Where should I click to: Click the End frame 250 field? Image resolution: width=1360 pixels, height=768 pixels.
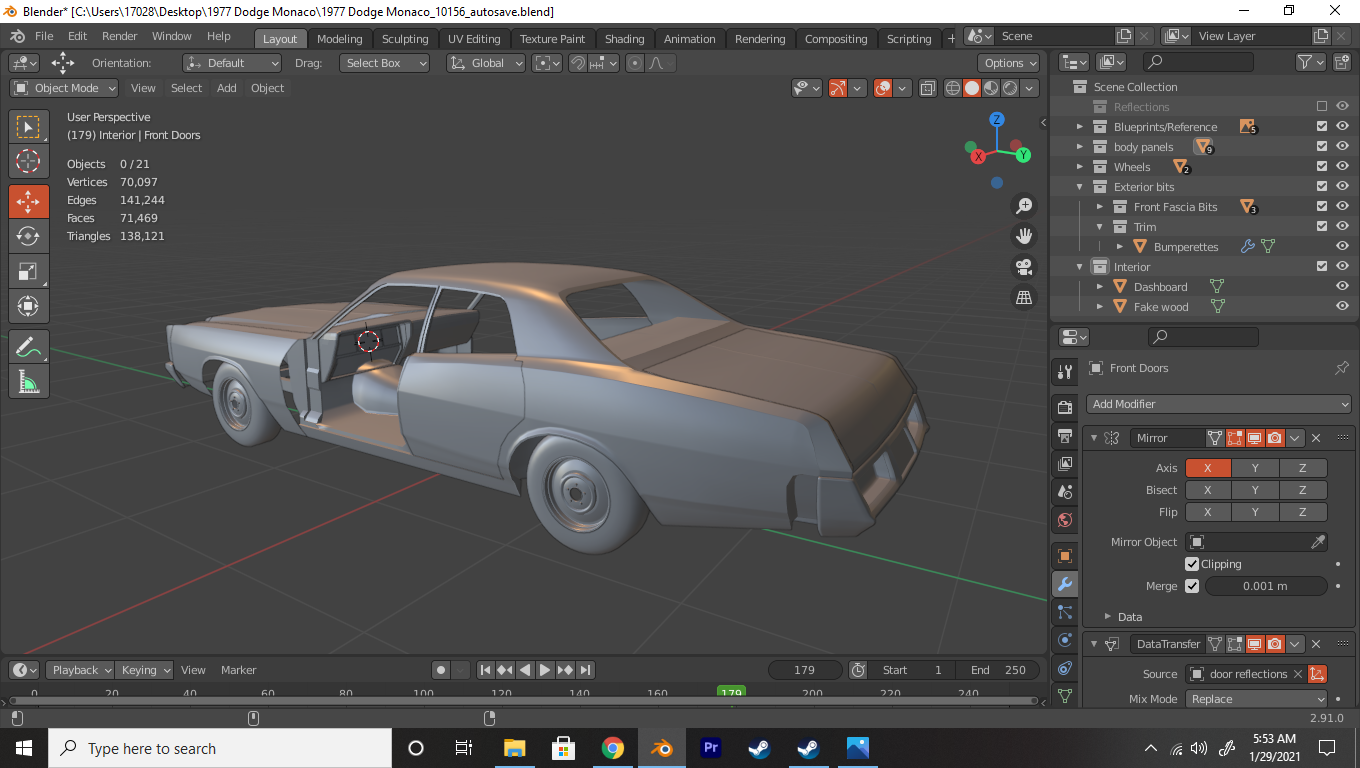click(x=998, y=670)
